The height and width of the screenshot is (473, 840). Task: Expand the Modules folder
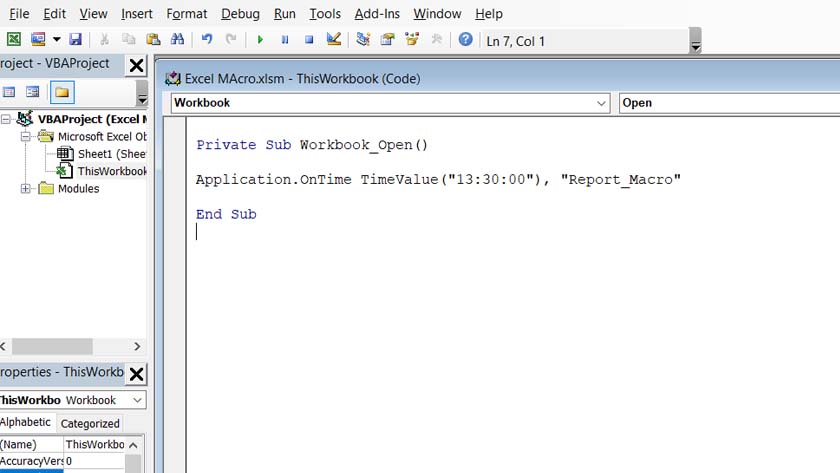coord(26,188)
